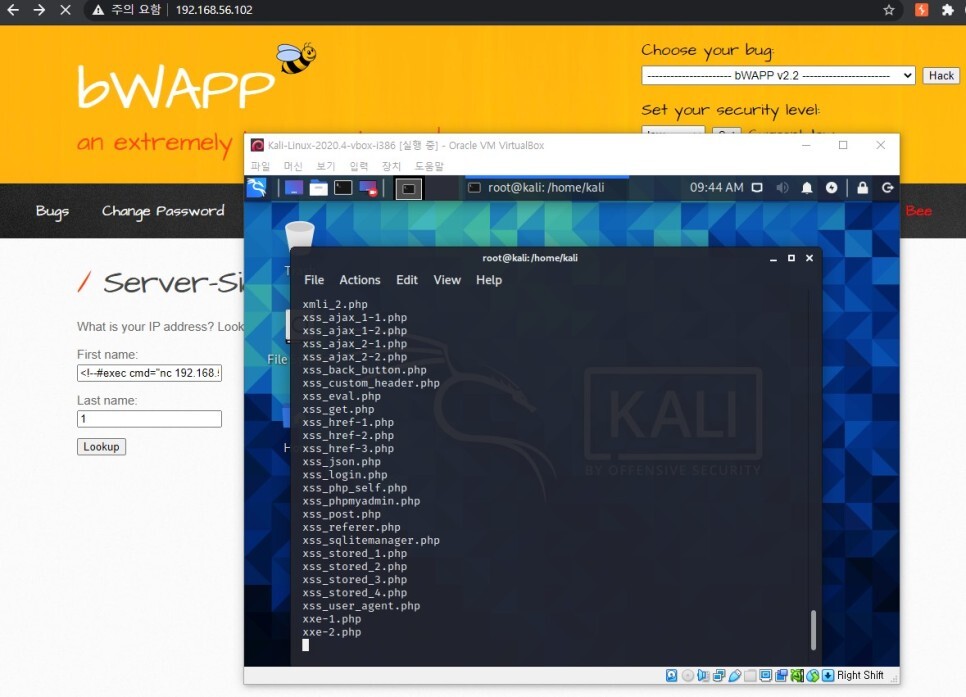Viewport: 966px width, 697px height.
Task: Bookmark the page with the star icon
Action: coord(888,10)
